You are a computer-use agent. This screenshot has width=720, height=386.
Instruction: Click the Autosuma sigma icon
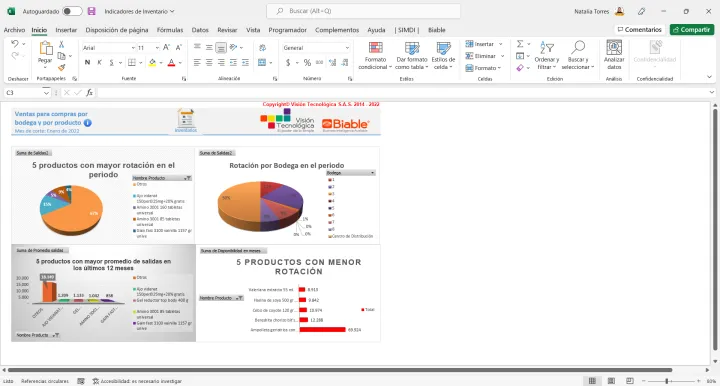pyautogui.click(x=520, y=44)
